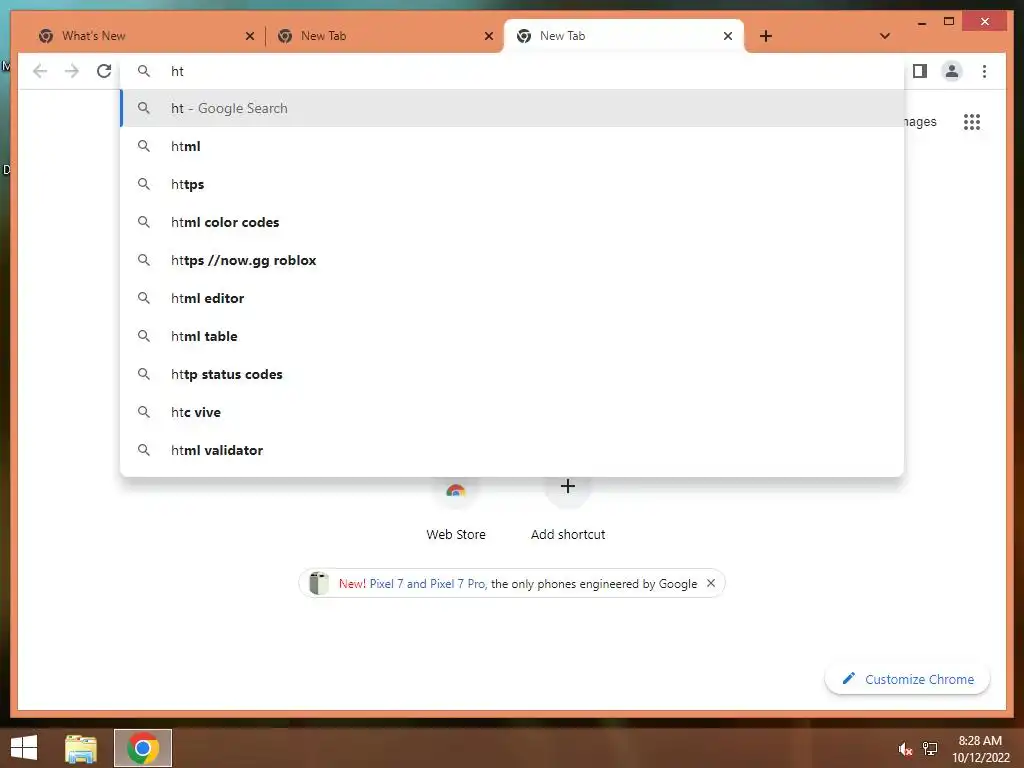
Task: Open the Web Store shortcut
Action: pos(456,509)
